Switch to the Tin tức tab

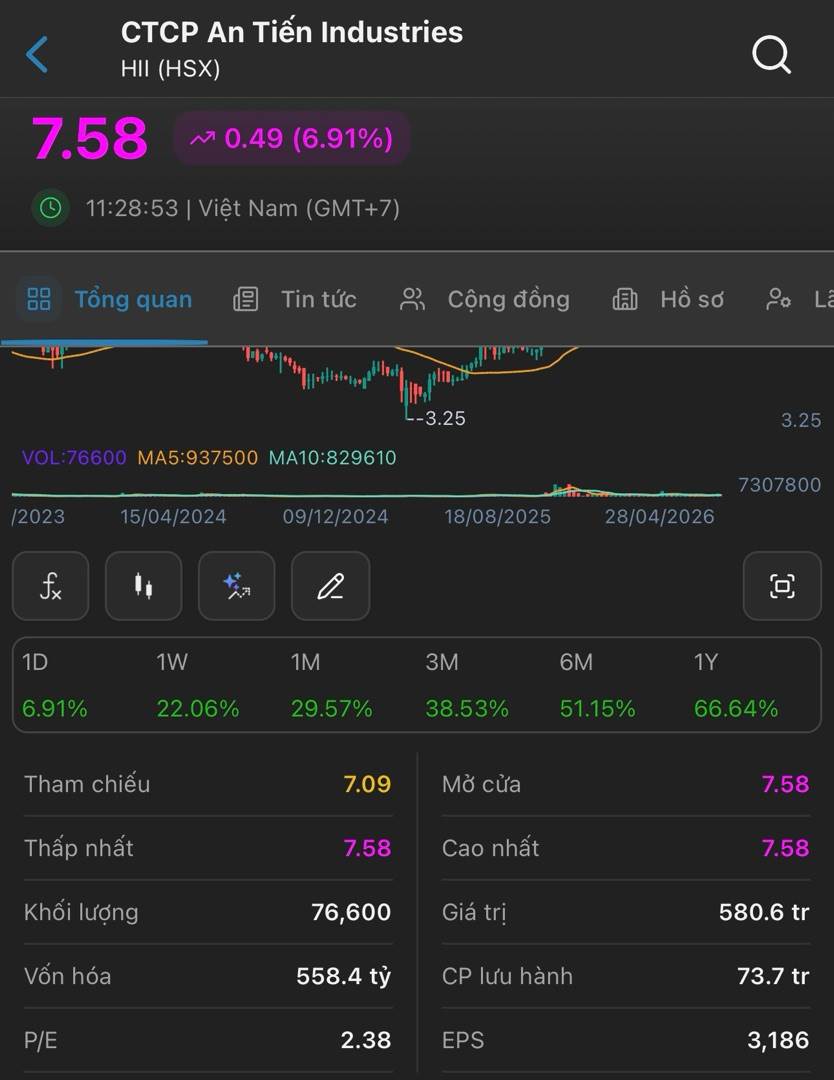[295, 299]
